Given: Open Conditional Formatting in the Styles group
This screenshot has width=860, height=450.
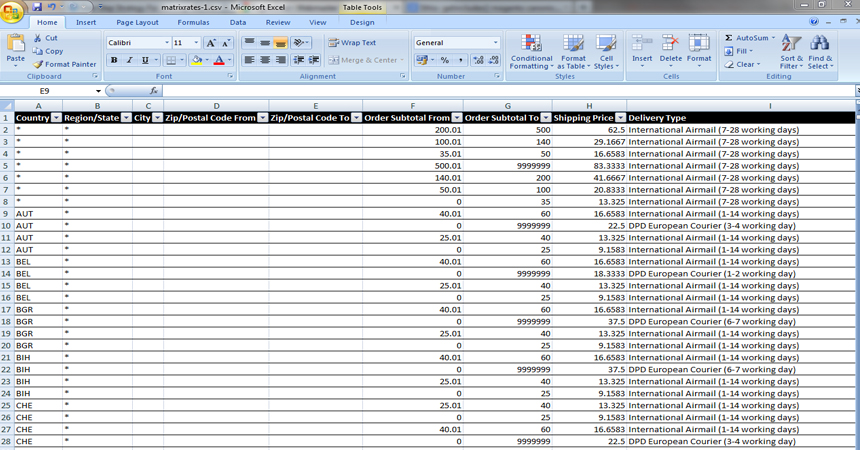Looking at the screenshot, I should click(531, 50).
